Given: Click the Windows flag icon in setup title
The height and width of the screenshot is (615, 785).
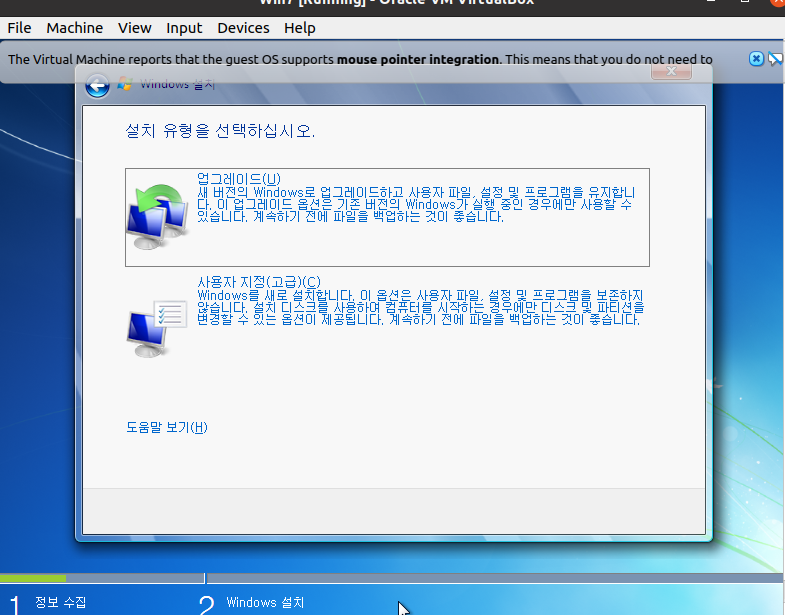Looking at the screenshot, I should [x=125, y=84].
